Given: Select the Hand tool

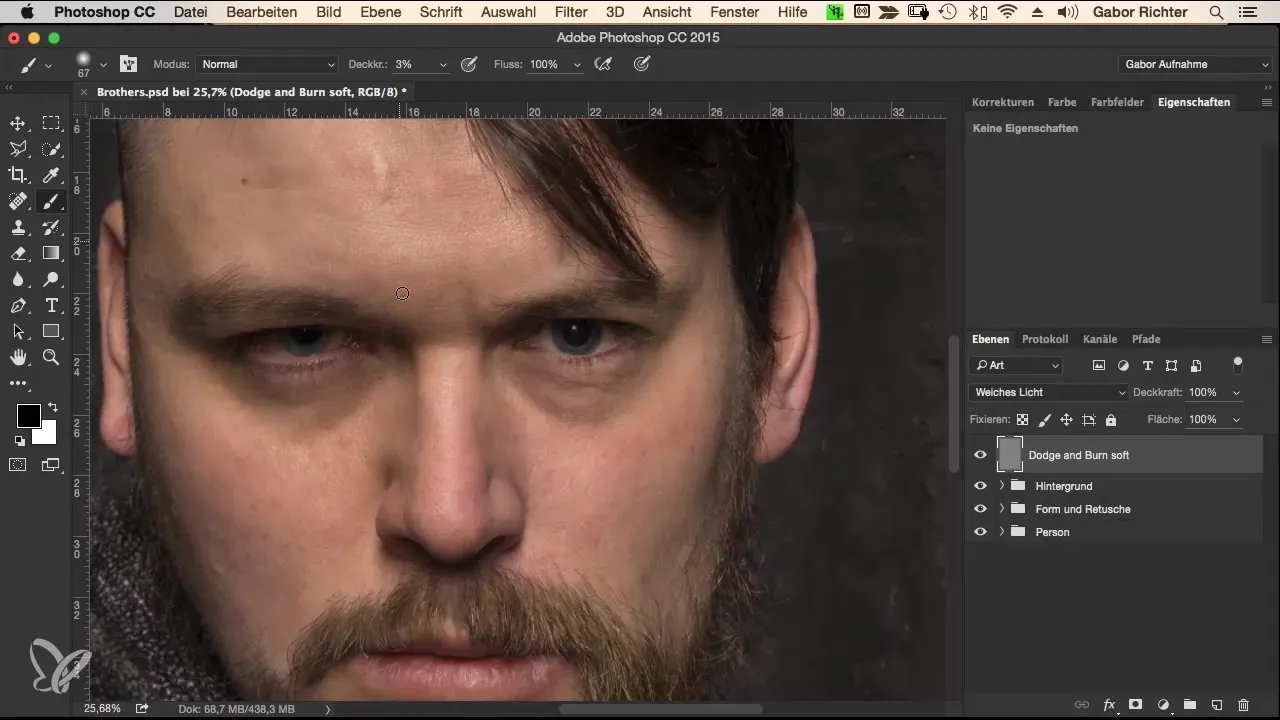Looking at the screenshot, I should [18, 358].
